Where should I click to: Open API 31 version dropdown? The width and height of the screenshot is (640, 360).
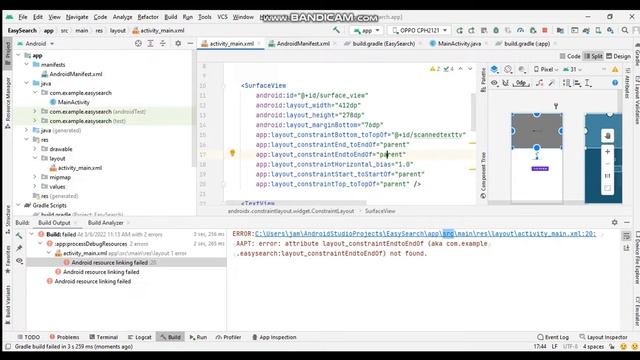pyautogui.click(x=572, y=69)
